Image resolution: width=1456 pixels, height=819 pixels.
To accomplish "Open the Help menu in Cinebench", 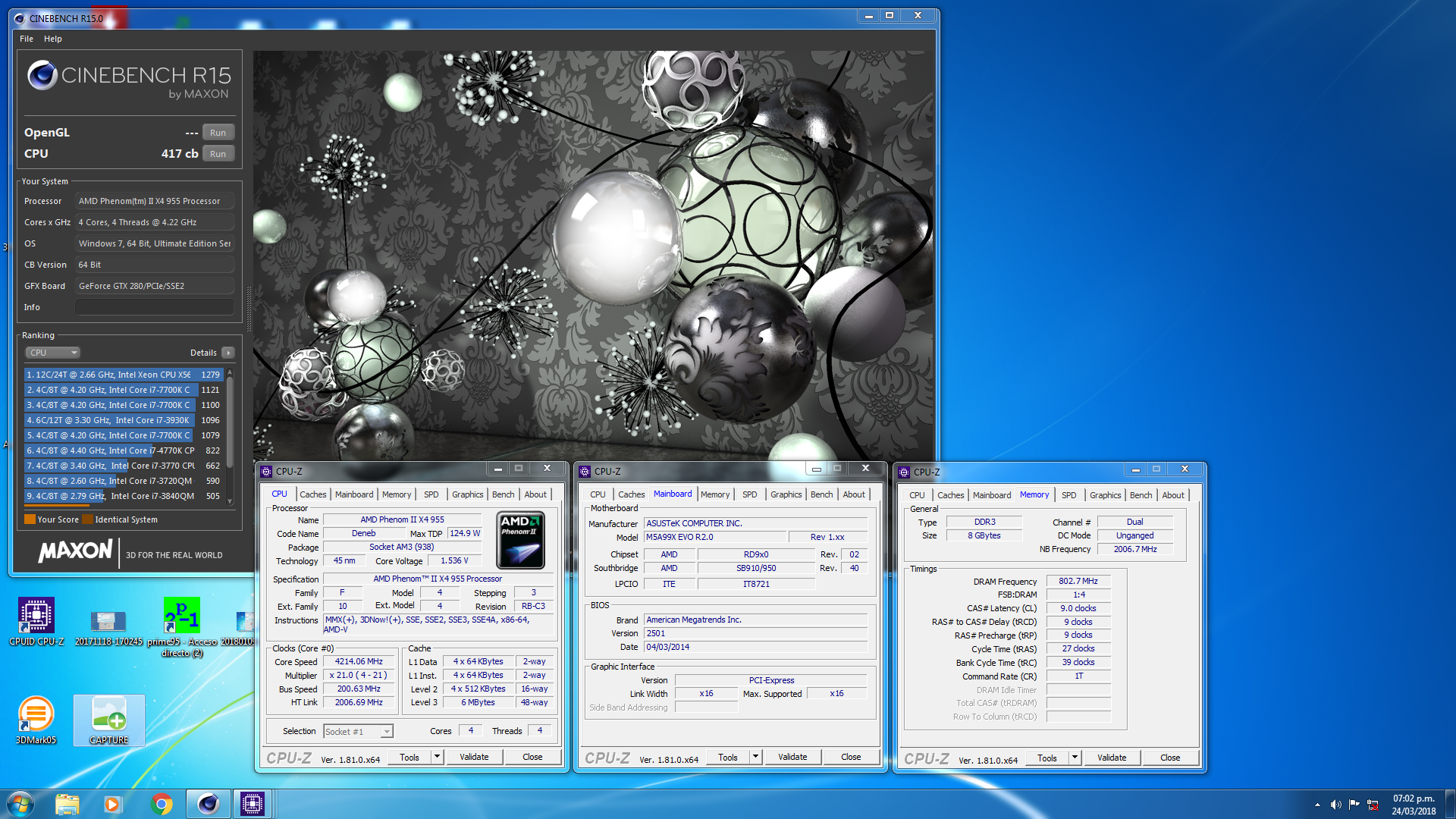I will pos(53,39).
